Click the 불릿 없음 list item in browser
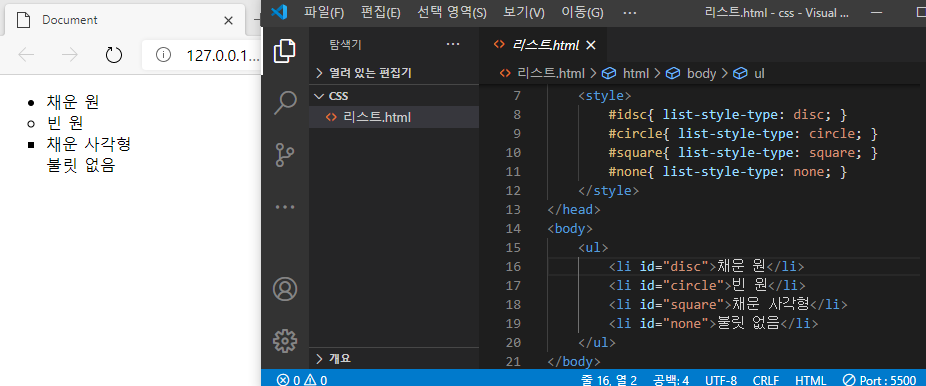Screen dimensions: 926x386 click(80, 165)
